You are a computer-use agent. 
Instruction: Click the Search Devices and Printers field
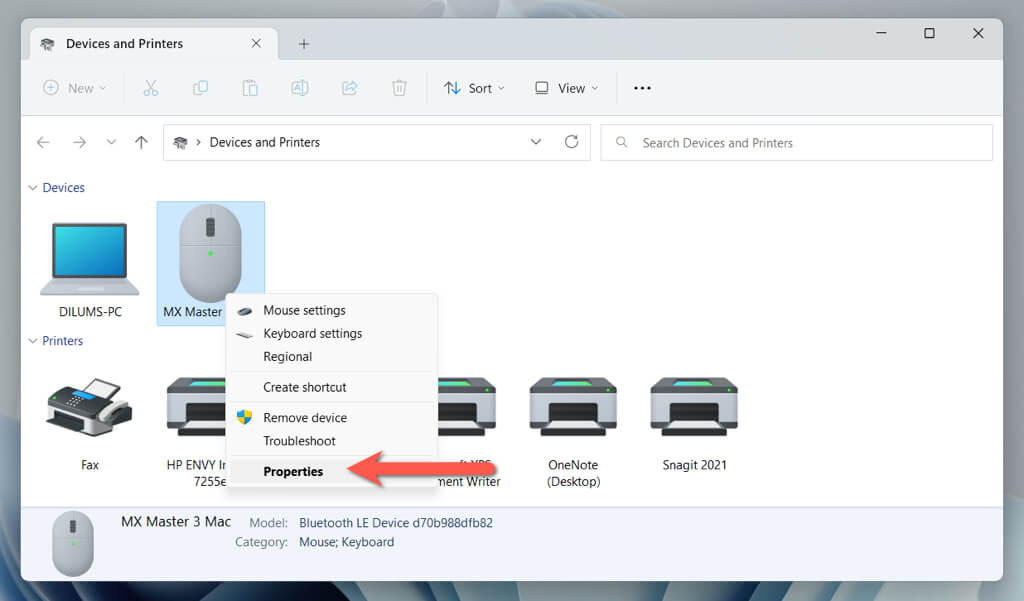tap(797, 142)
